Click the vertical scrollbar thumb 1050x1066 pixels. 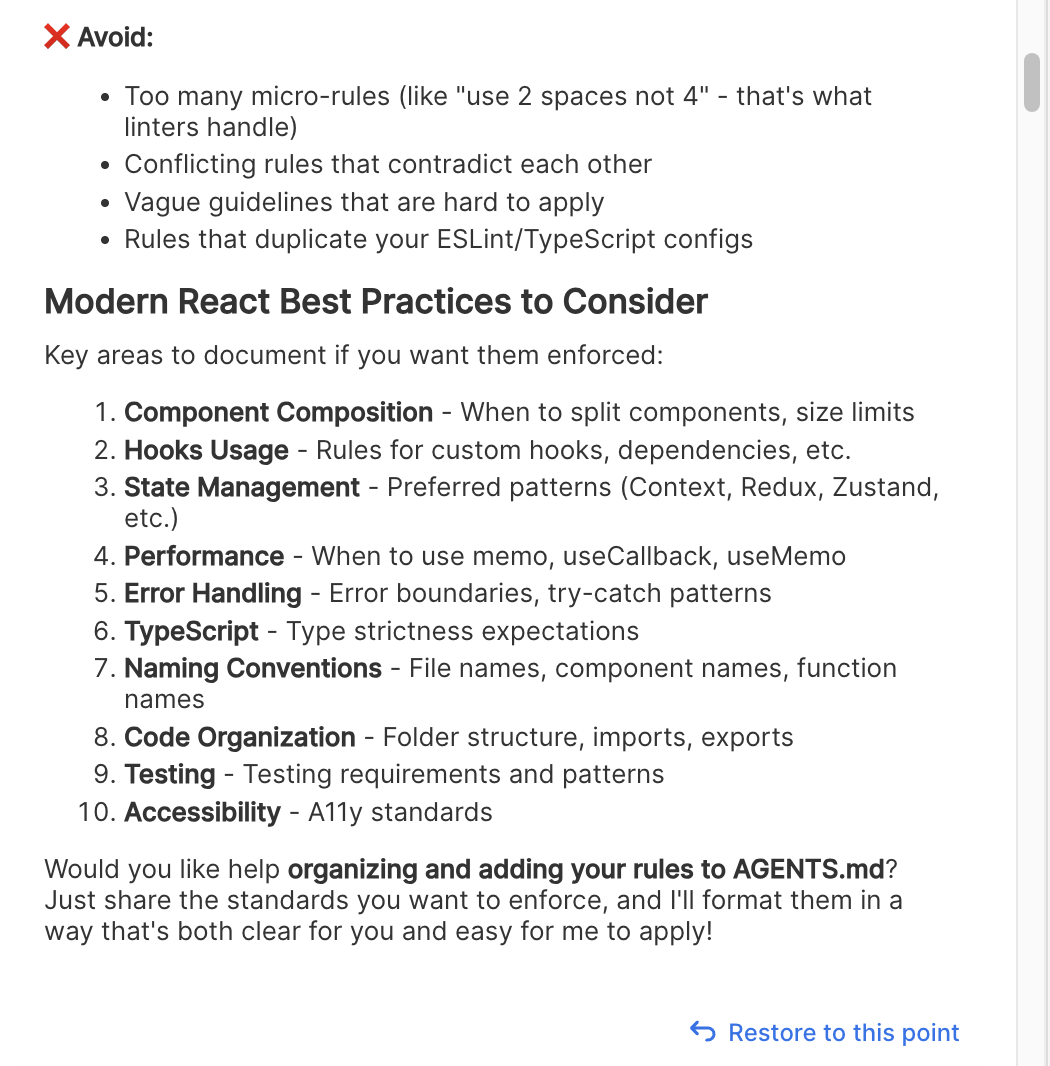pos(1032,83)
